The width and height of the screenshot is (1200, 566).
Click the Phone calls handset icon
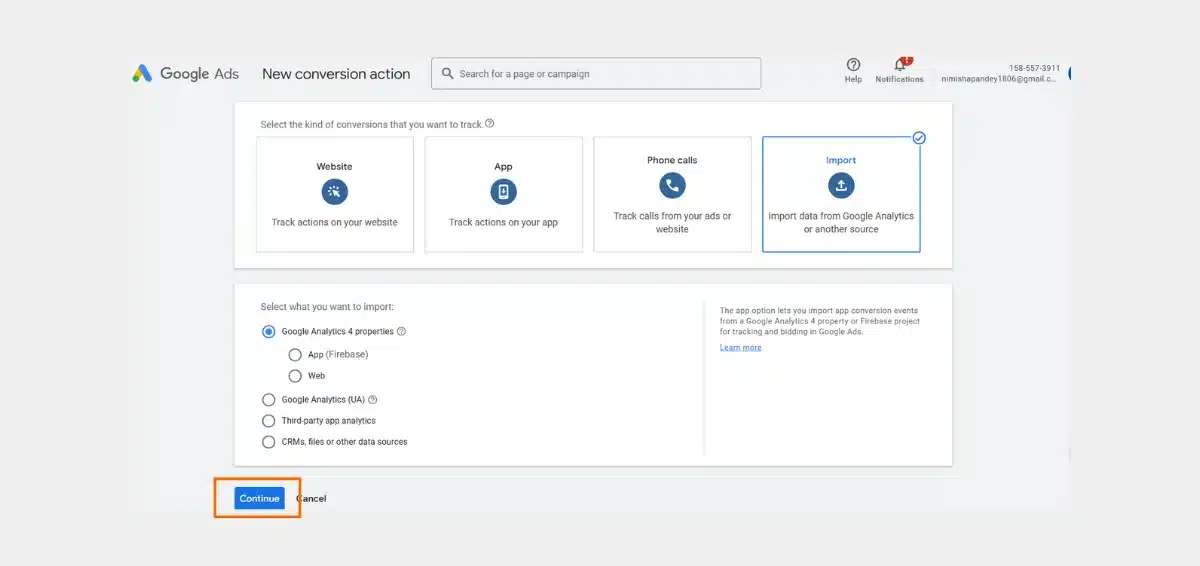pos(672,185)
